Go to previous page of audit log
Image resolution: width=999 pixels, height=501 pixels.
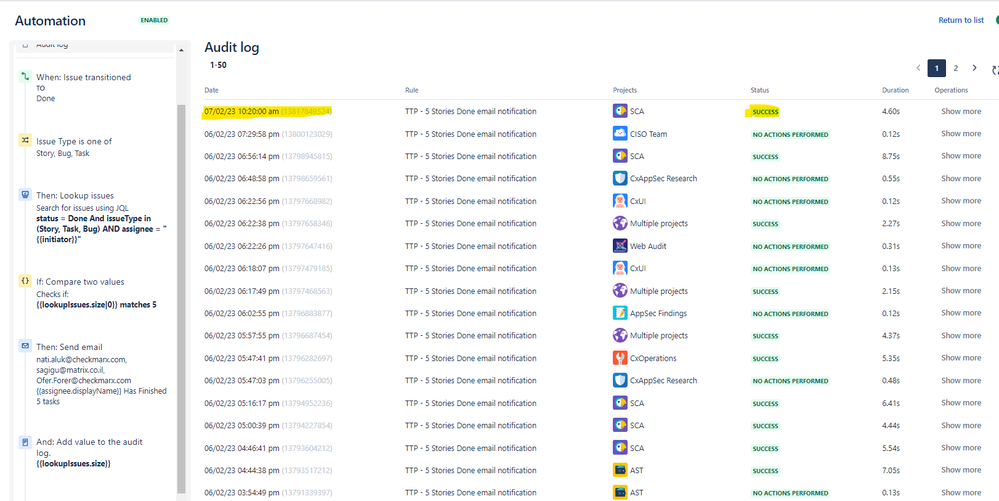(x=918, y=68)
